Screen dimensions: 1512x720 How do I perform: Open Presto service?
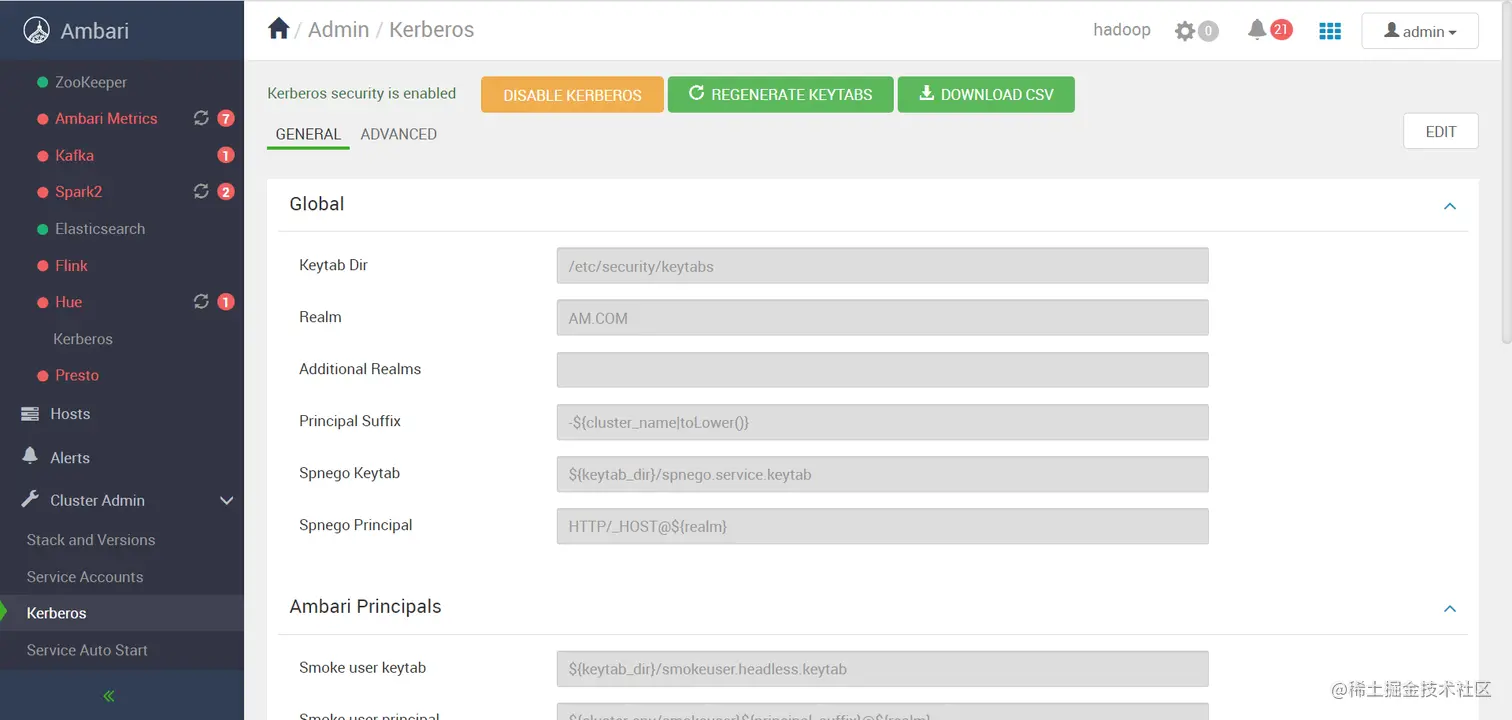click(77, 375)
